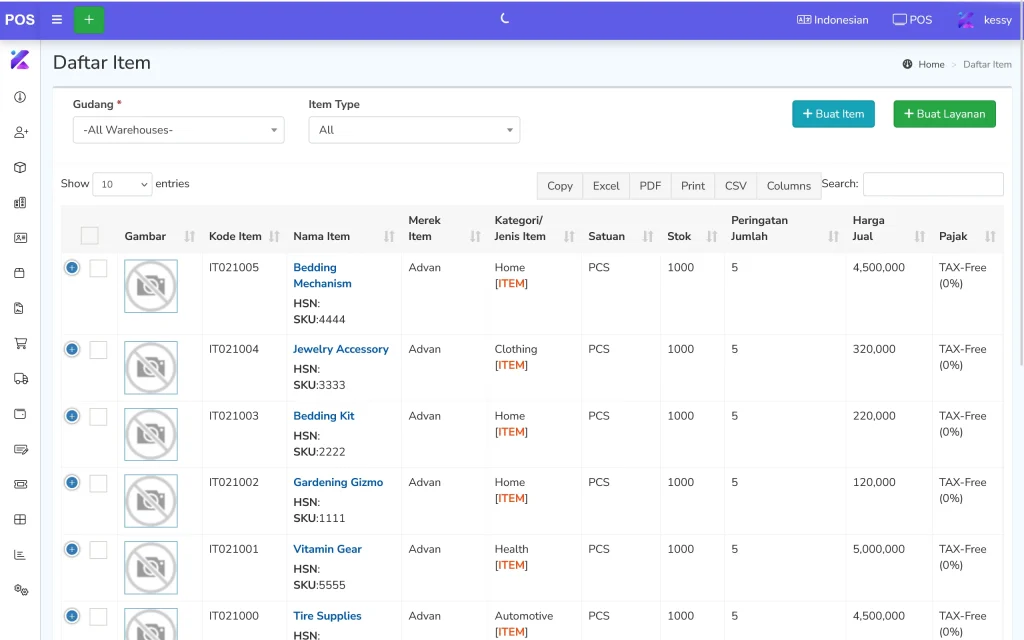The width and height of the screenshot is (1024, 640).
Task: Switch theme using the moon icon
Action: pos(505,19)
